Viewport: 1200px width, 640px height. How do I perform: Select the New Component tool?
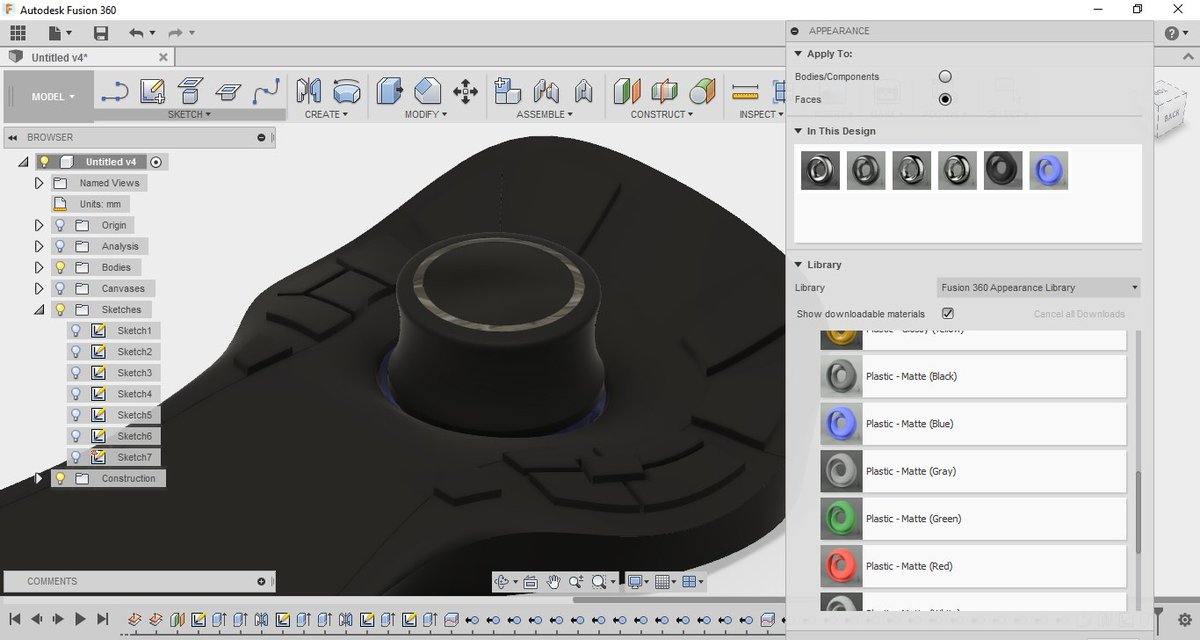point(508,92)
